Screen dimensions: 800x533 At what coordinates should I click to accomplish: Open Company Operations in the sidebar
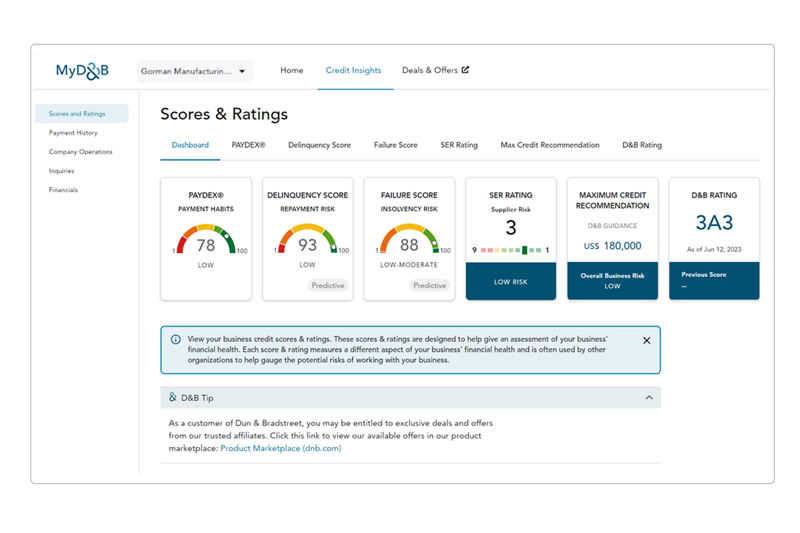pyautogui.click(x=80, y=152)
